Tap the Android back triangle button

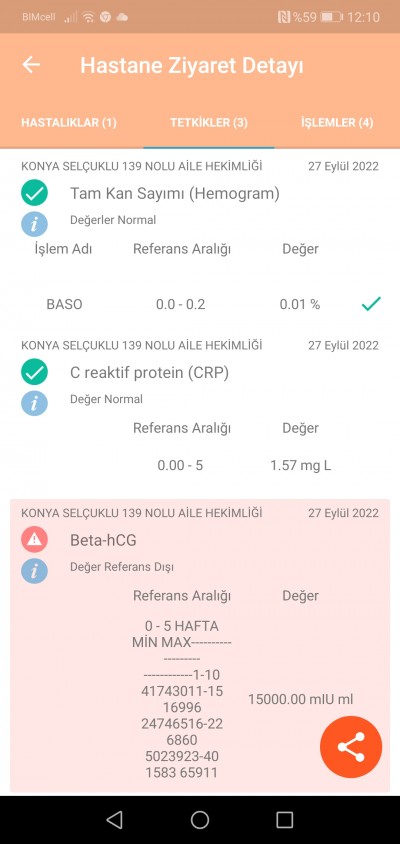tap(115, 820)
